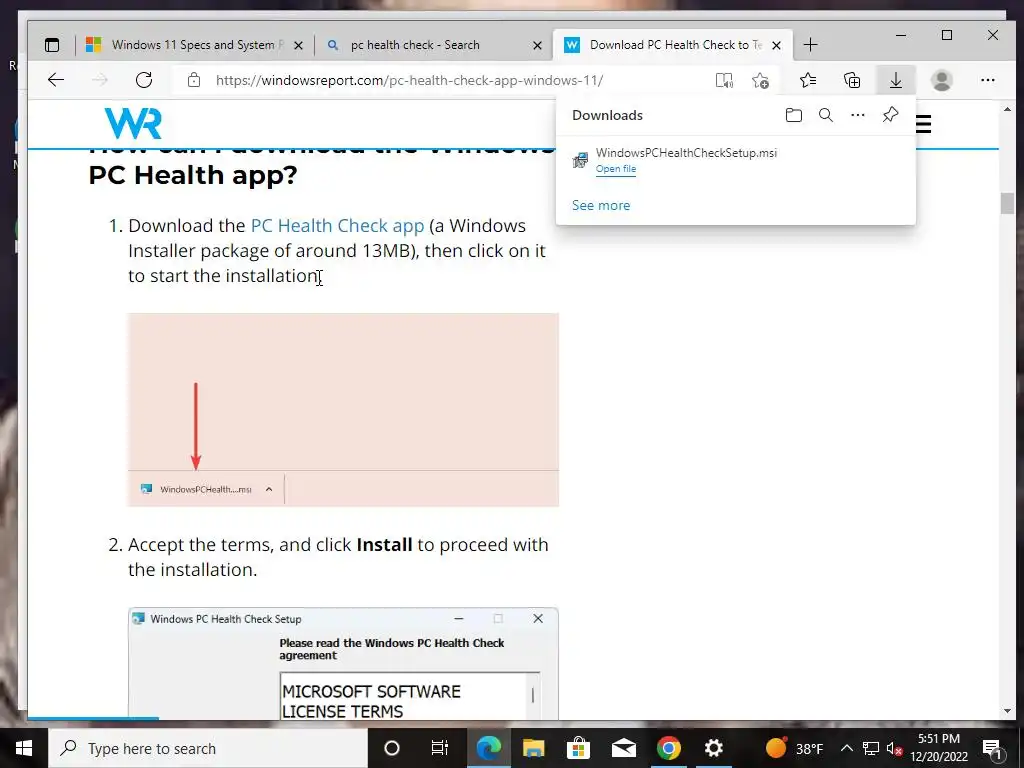Add this page to favorites with the star-plus icon
Screen dimensions: 1024x768
(x=760, y=80)
